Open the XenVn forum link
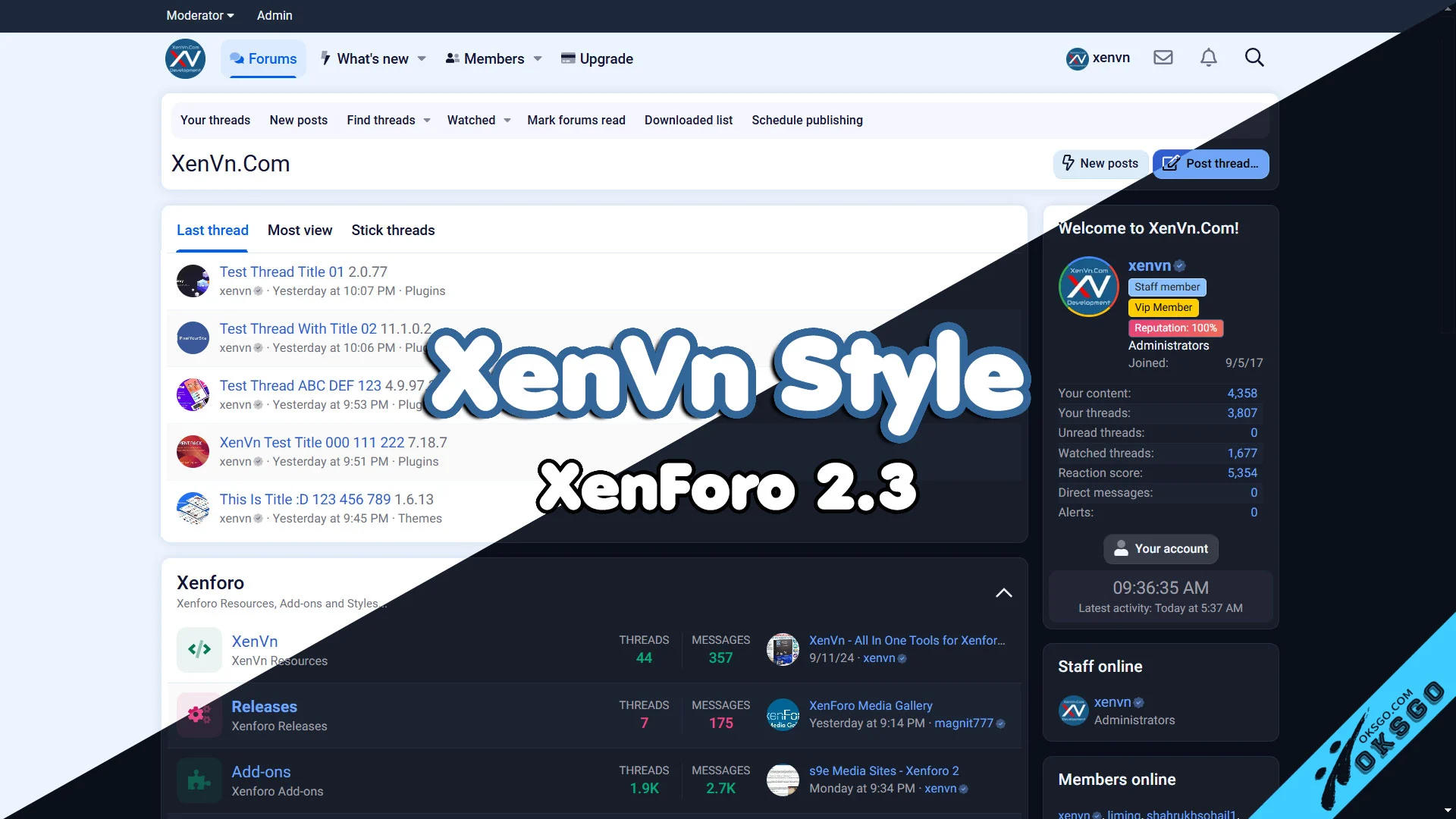This screenshot has width=1456, height=819. click(x=254, y=642)
